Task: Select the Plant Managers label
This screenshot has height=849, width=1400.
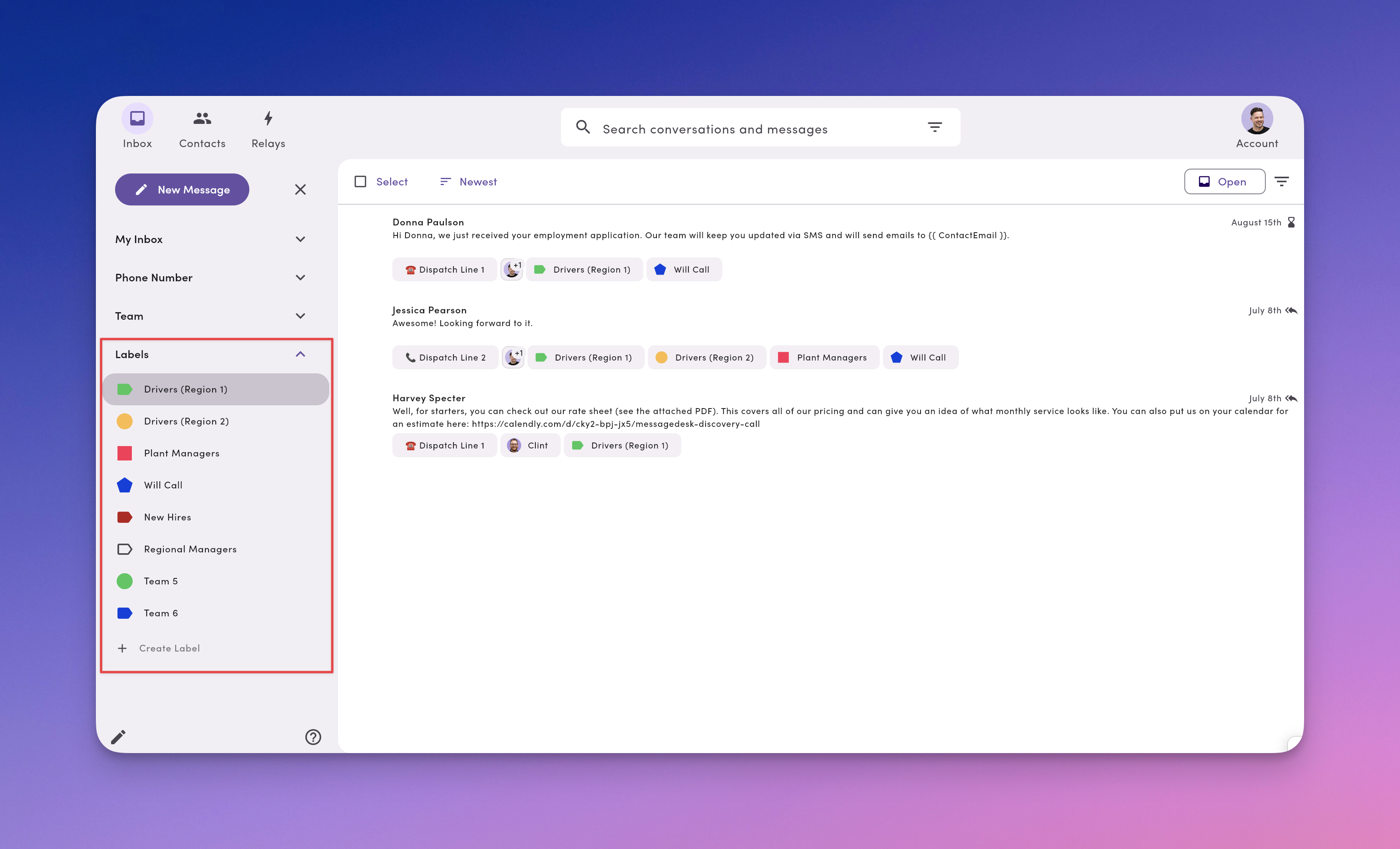Action: click(181, 454)
